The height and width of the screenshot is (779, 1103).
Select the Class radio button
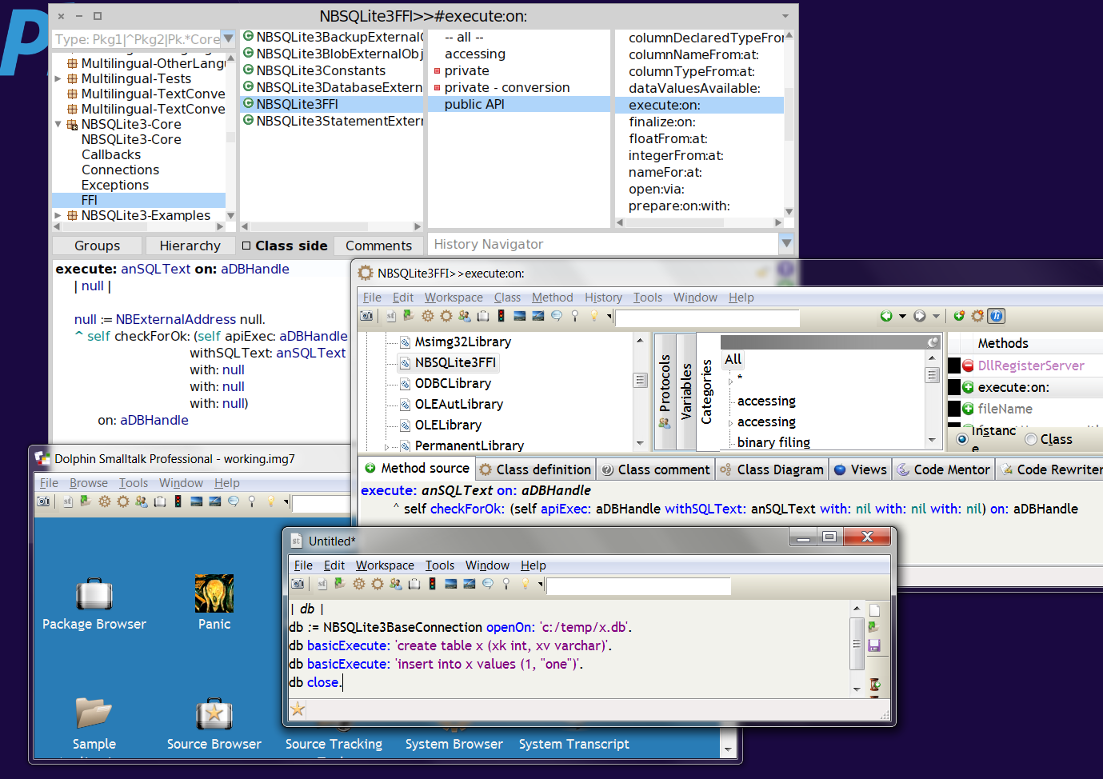1031,438
